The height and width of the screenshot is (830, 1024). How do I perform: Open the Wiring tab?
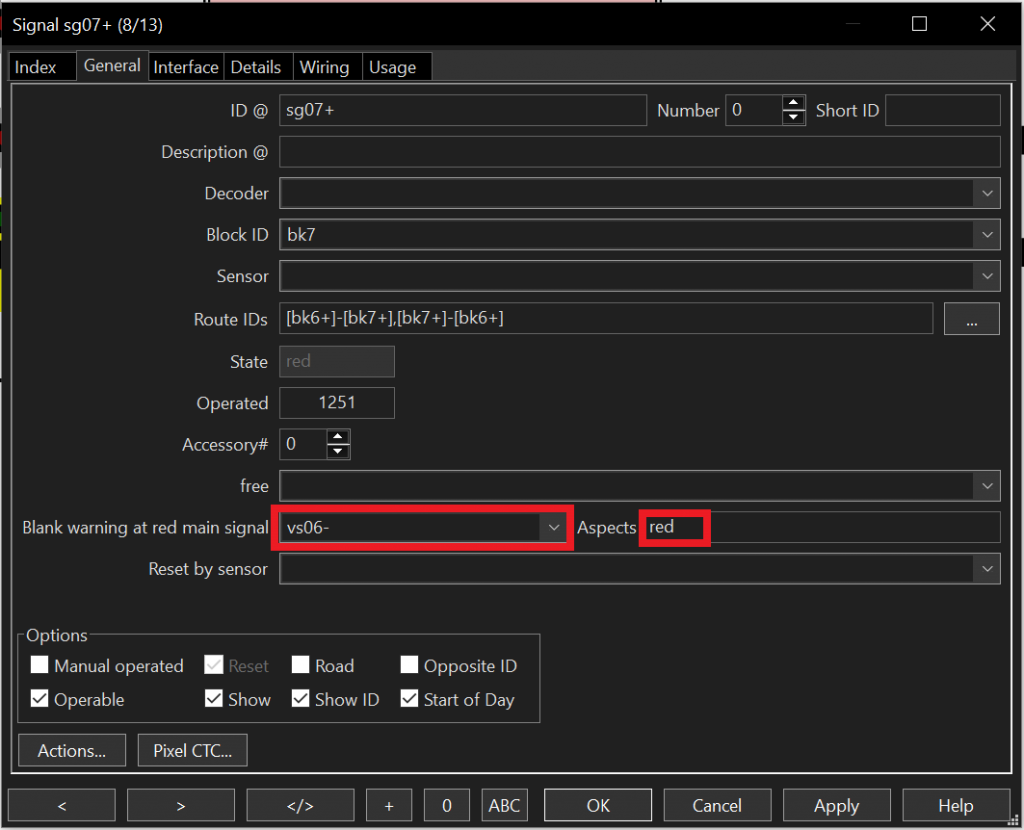324,67
